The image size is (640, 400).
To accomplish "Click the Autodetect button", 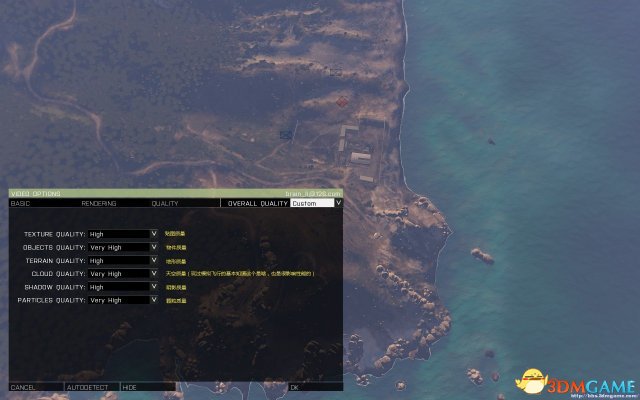I will (92, 387).
